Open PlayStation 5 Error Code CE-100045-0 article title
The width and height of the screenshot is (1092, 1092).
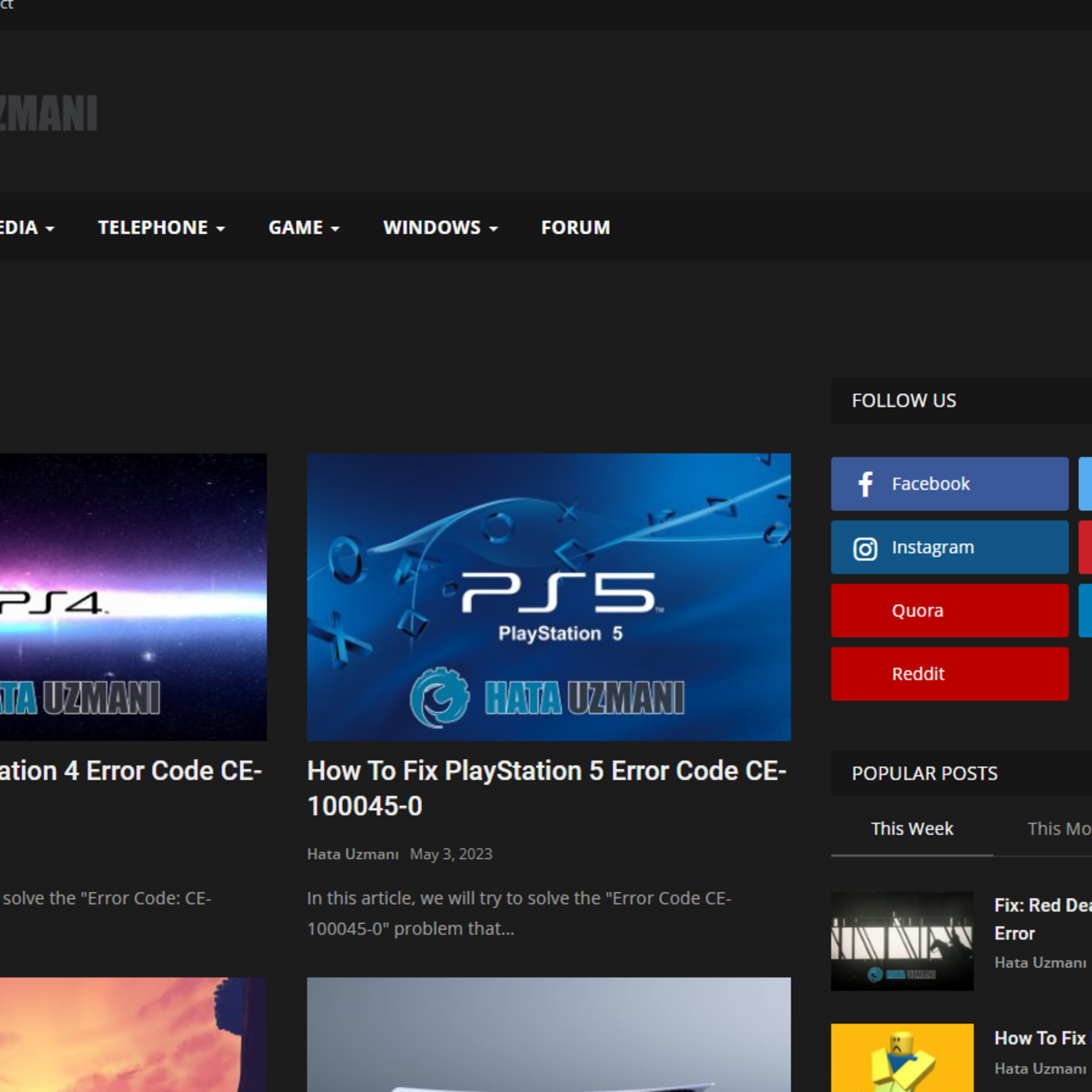coord(547,788)
